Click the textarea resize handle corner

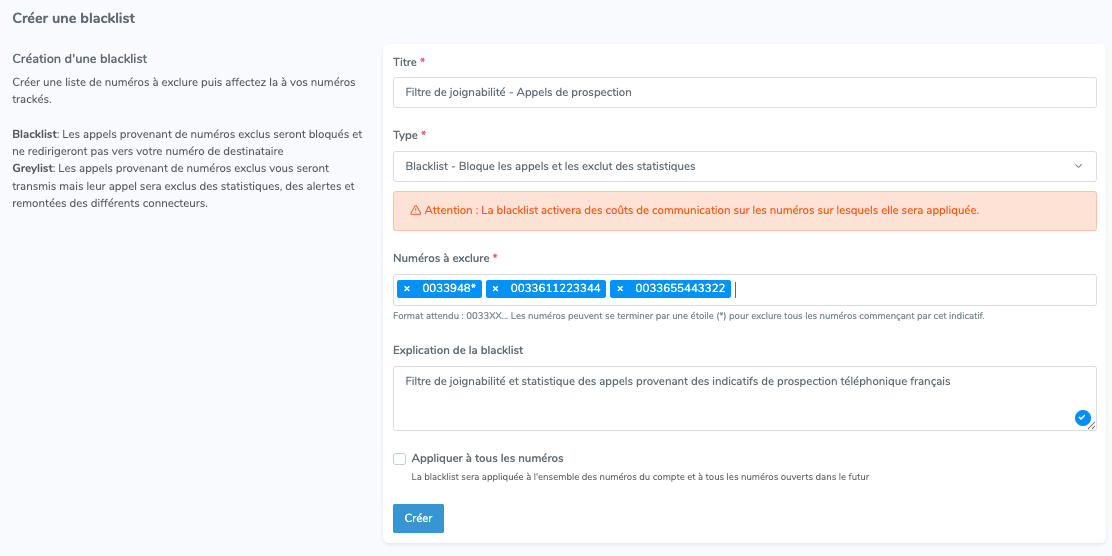point(1092,426)
